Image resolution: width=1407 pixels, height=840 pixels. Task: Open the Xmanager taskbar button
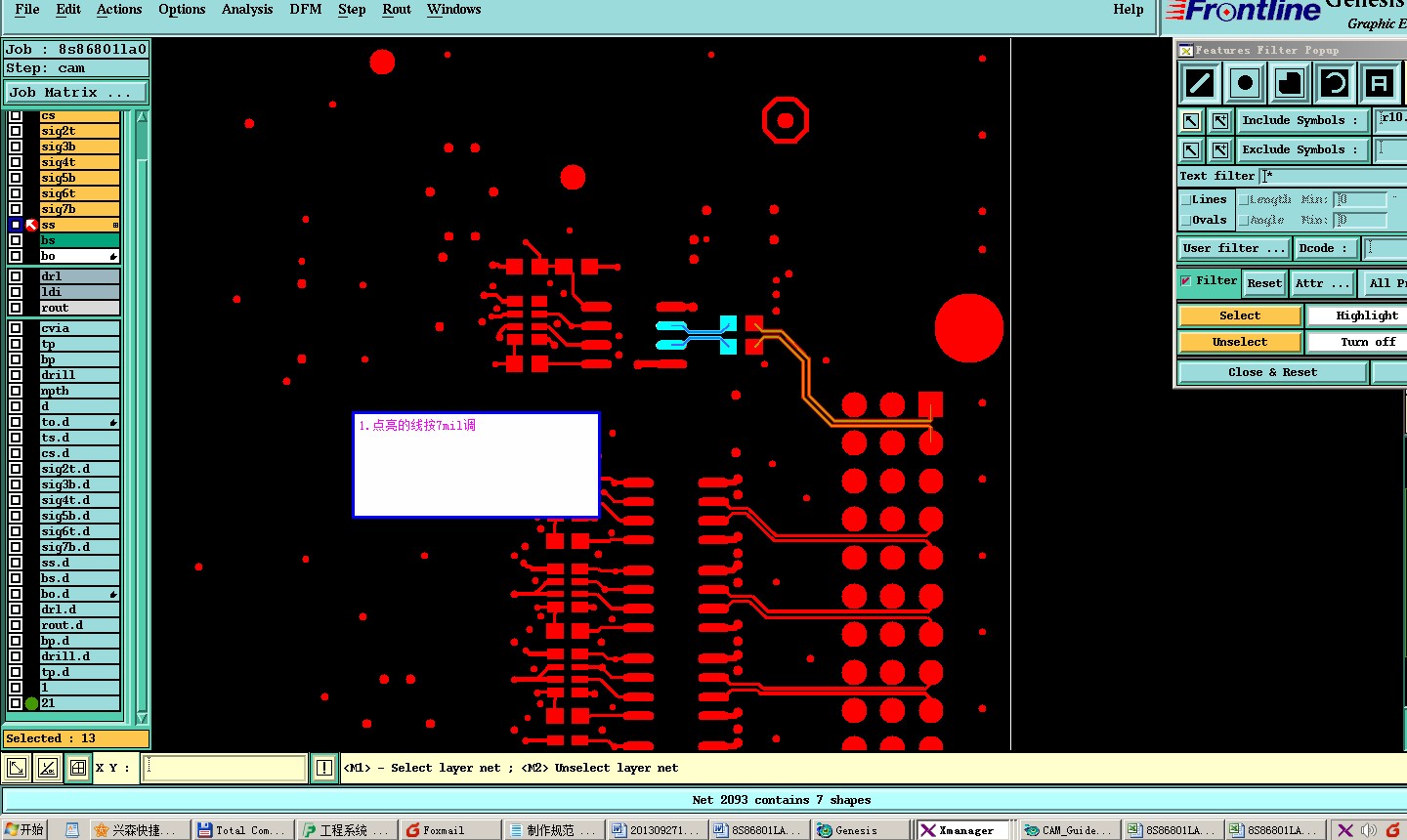click(962, 830)
